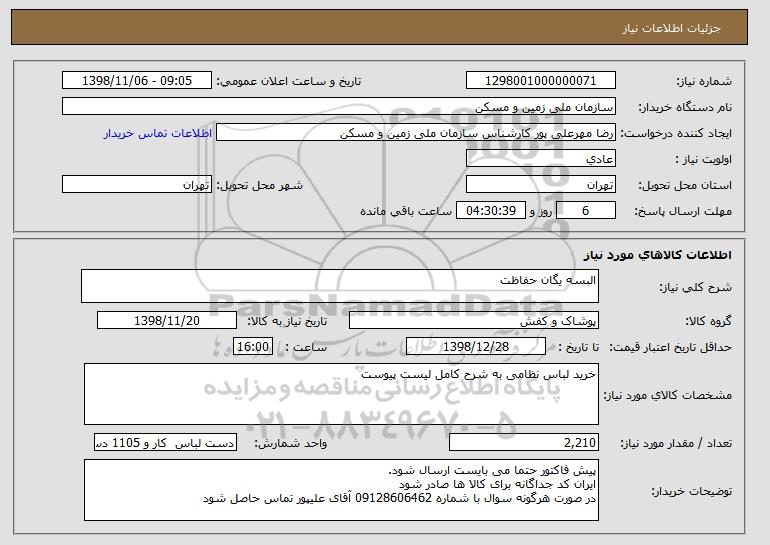This screenshot has height=545, width=770.
Task: Click the تاریخ نیاز به کالا label
Action: click(287, 321)
